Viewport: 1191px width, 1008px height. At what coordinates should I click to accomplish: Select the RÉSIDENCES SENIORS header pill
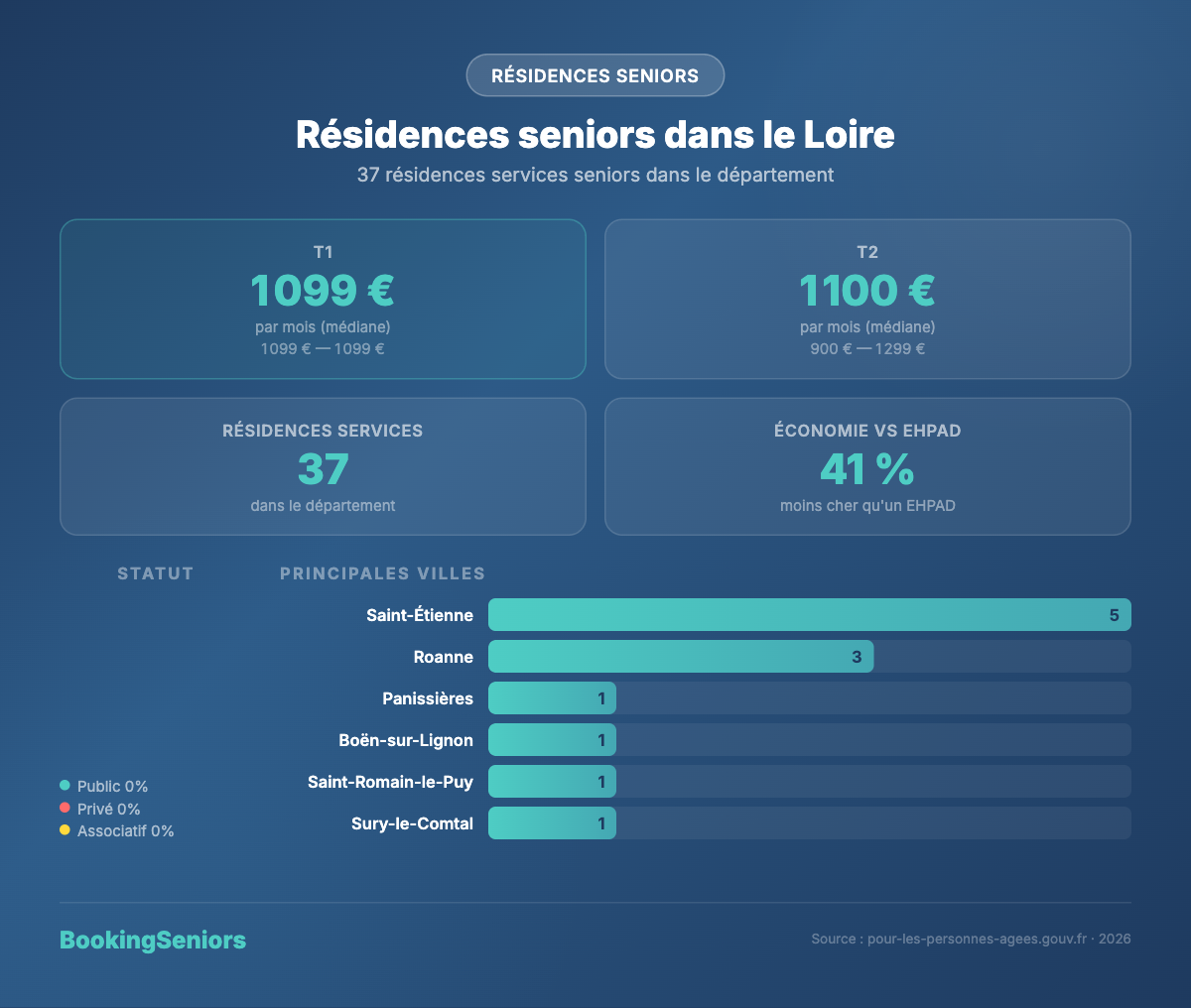point(595,74)
